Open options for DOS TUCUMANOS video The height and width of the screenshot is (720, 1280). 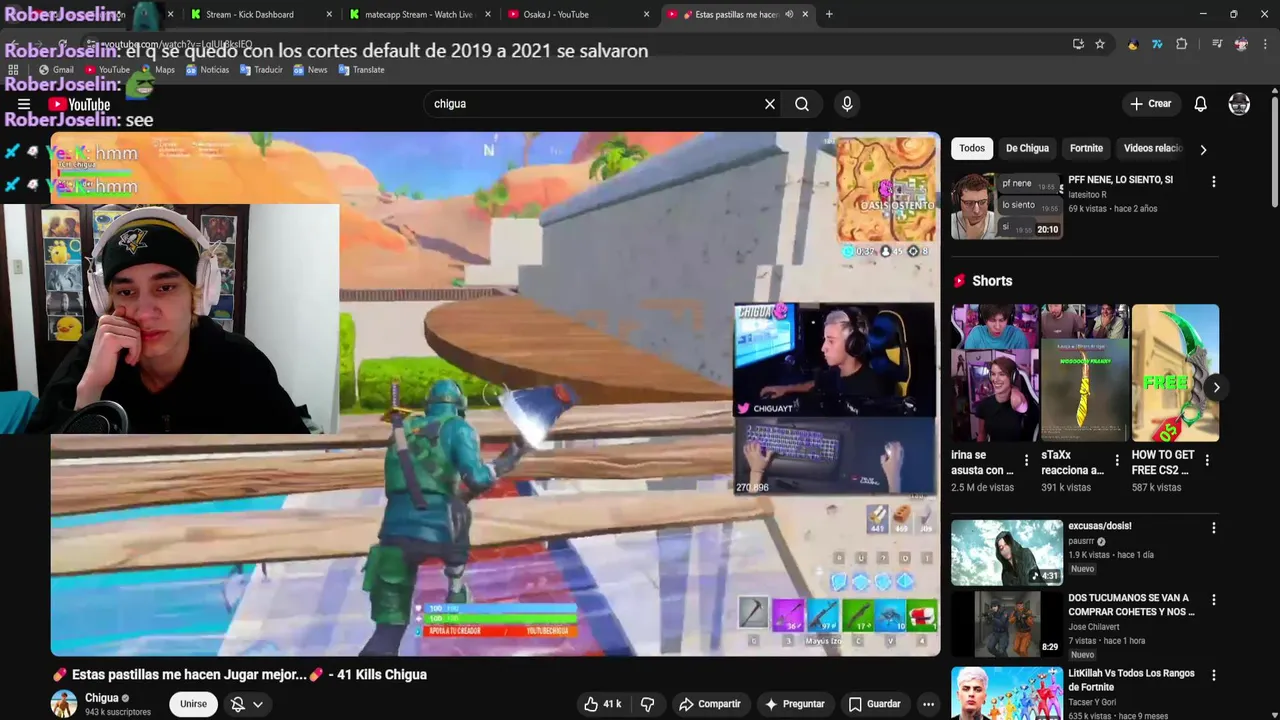1214,600
